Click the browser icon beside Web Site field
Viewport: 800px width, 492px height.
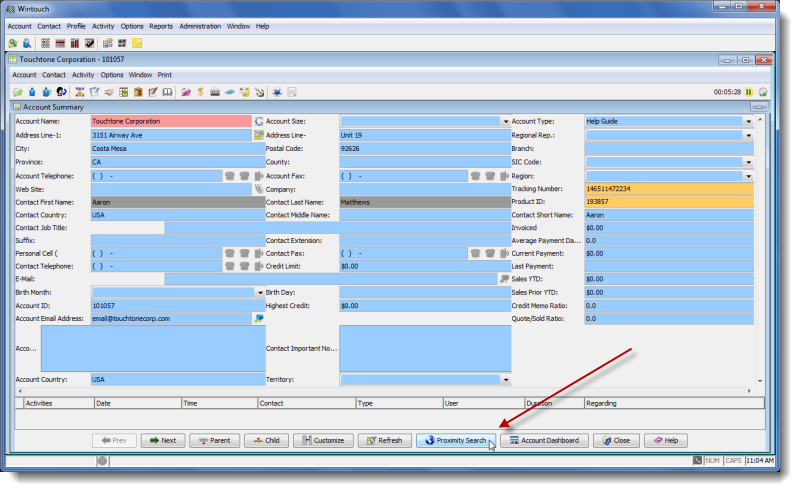[x=259, y=189]
